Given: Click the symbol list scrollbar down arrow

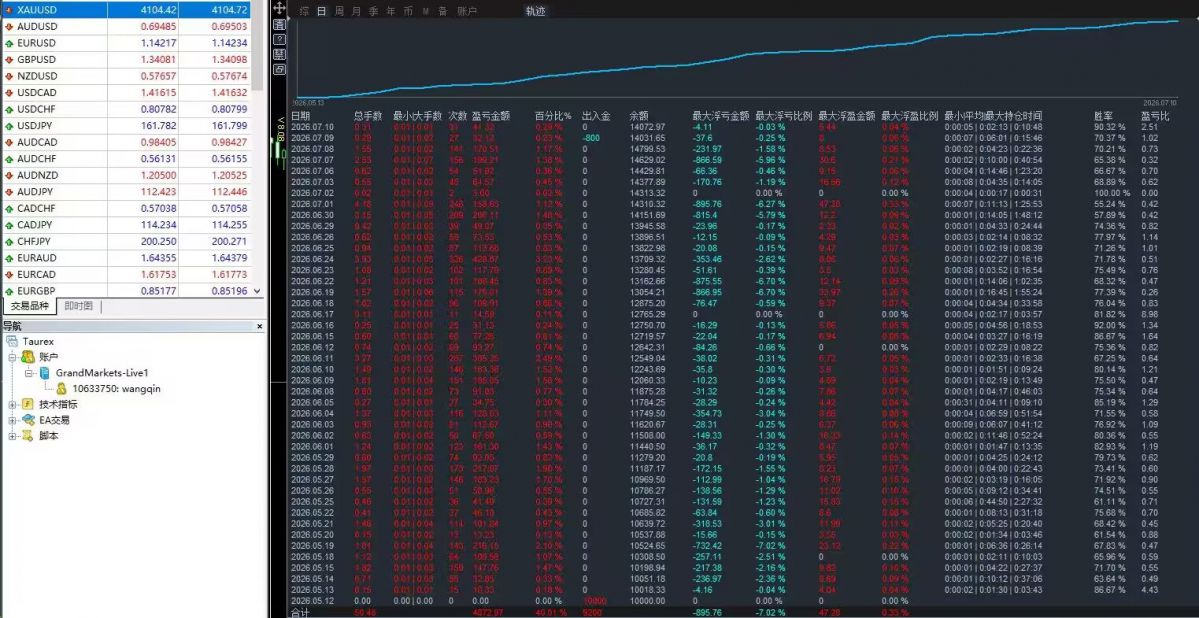Looking at the screenshot, I should [257, 291].
